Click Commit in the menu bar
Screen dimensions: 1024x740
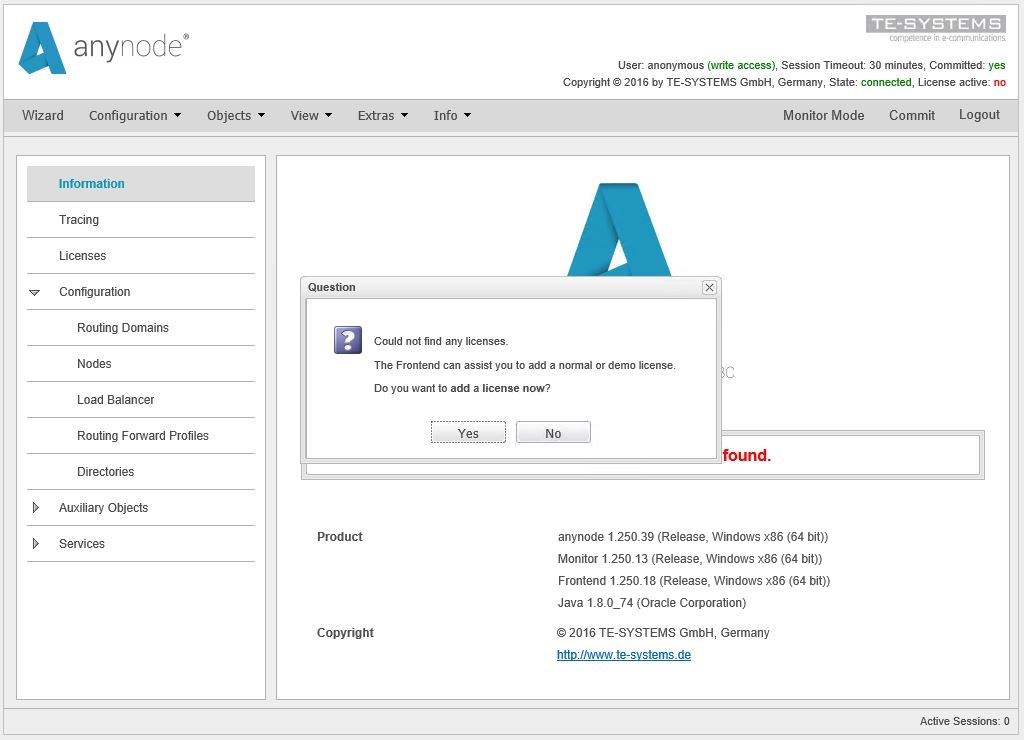pyautogui.click(x=912, y=115)
